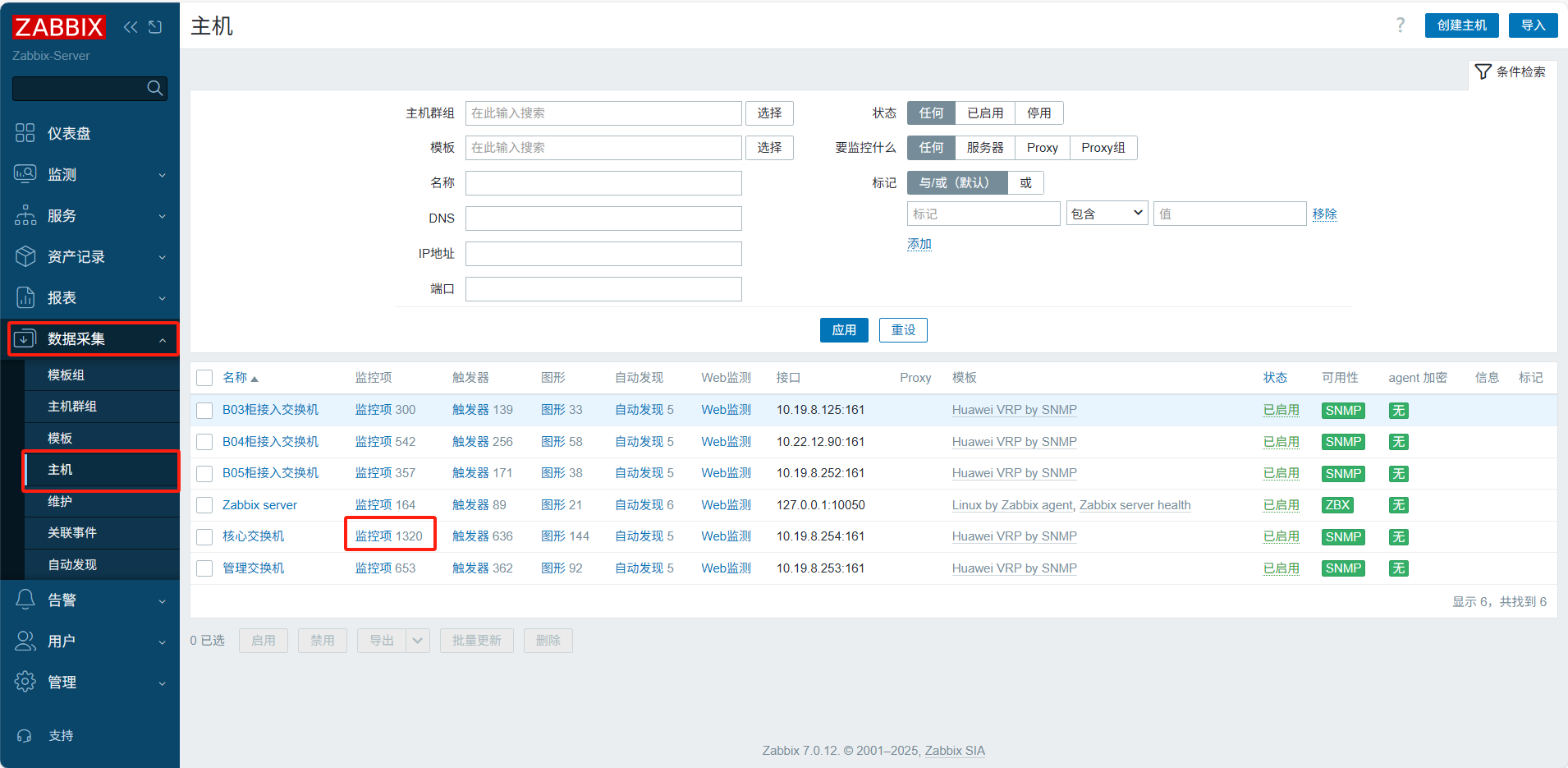Click the SNMP badge in the B05柜接入交换机 row
The width and height of the screenshot is (1568, 768).
[x=1343, y=473]
